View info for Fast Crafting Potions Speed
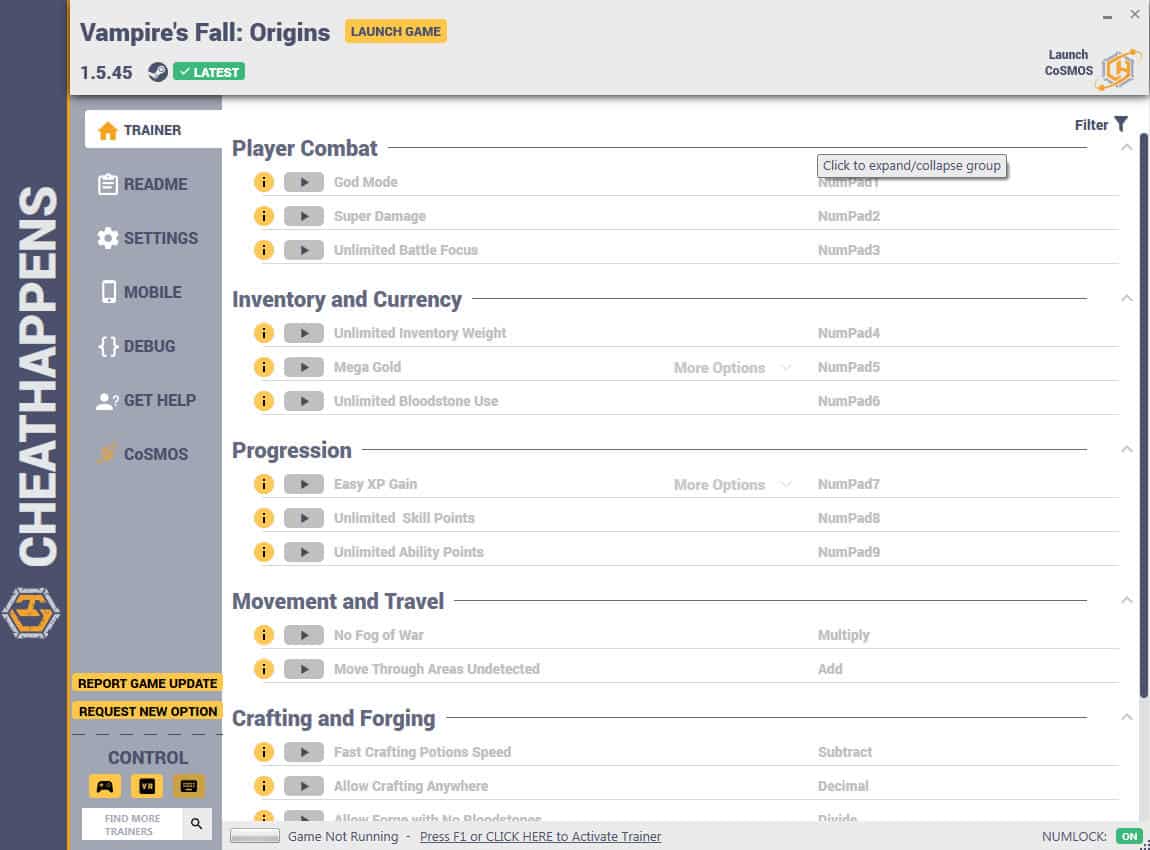Viewport: 1150px width, 850px height. (263, 752)
